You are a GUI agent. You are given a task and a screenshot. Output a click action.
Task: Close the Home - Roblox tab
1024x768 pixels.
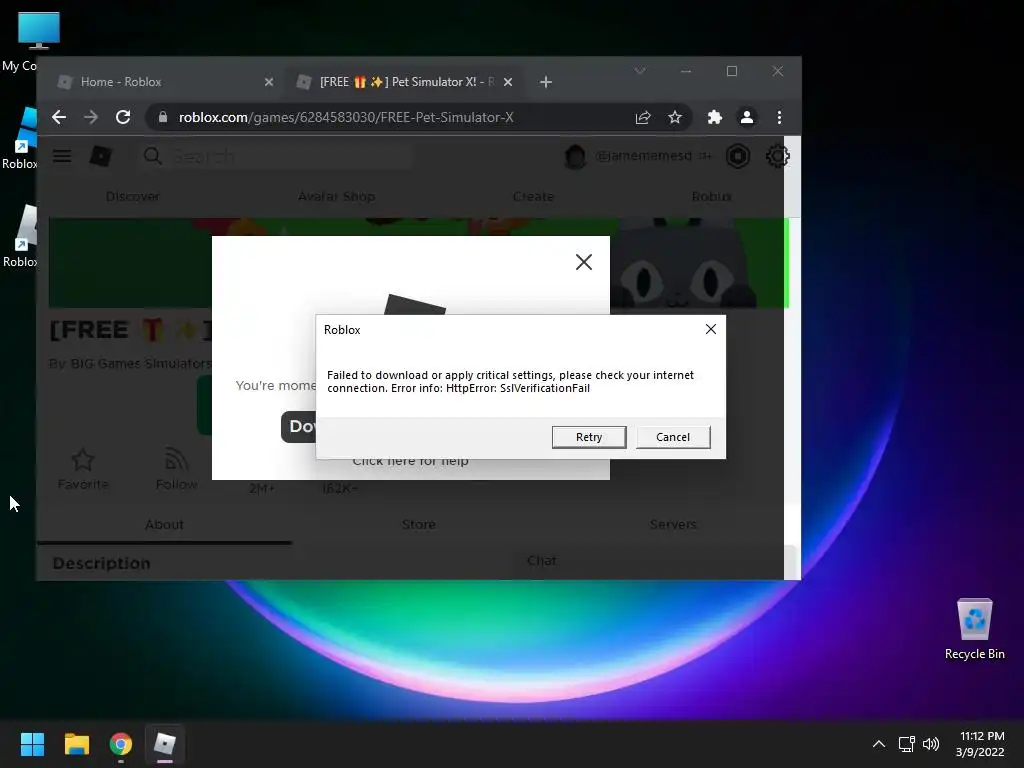click(268, 82)
